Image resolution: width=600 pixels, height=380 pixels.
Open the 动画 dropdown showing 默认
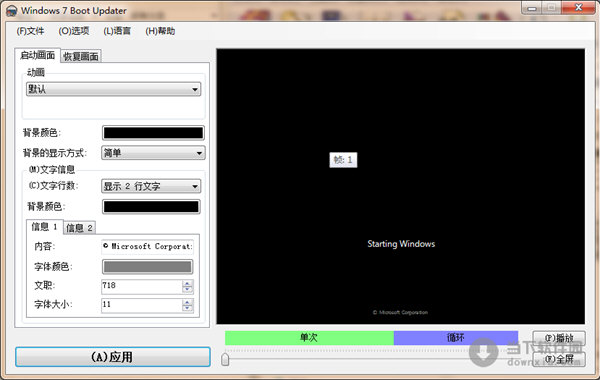[114, 89]
